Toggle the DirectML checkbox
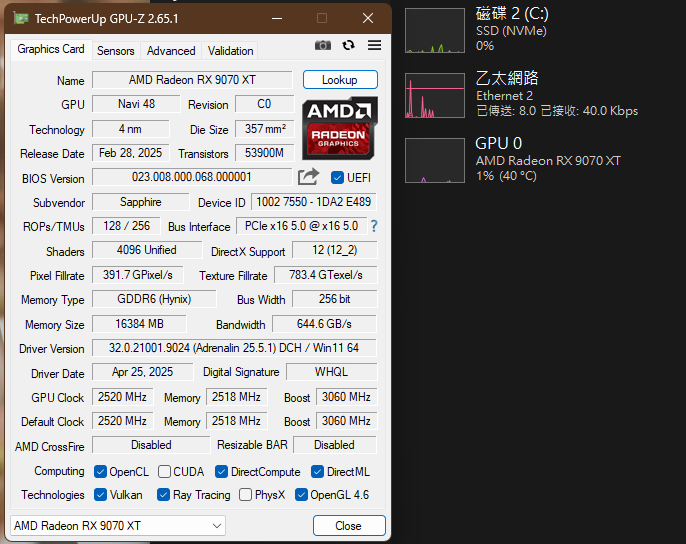Screen dimensions: 686x544 317,471
